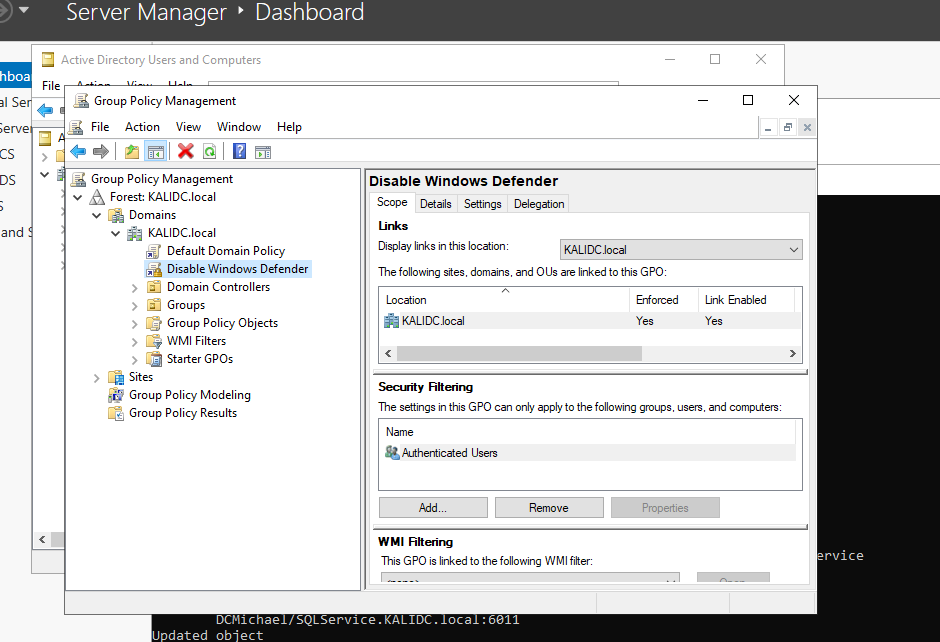Expand the Groups OU
The height and width of the screenshot is (642, 940).
click(x=135, y=306)
